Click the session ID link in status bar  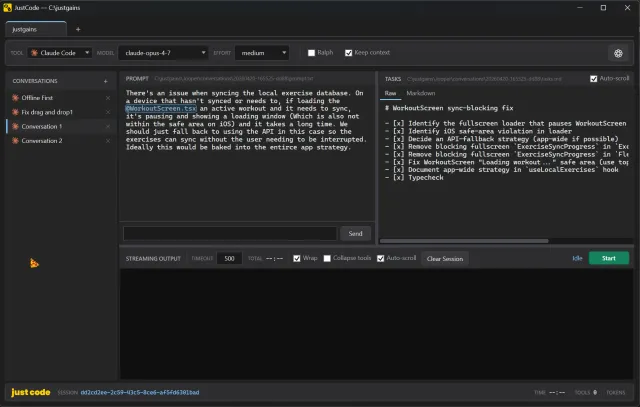[140, 393]
